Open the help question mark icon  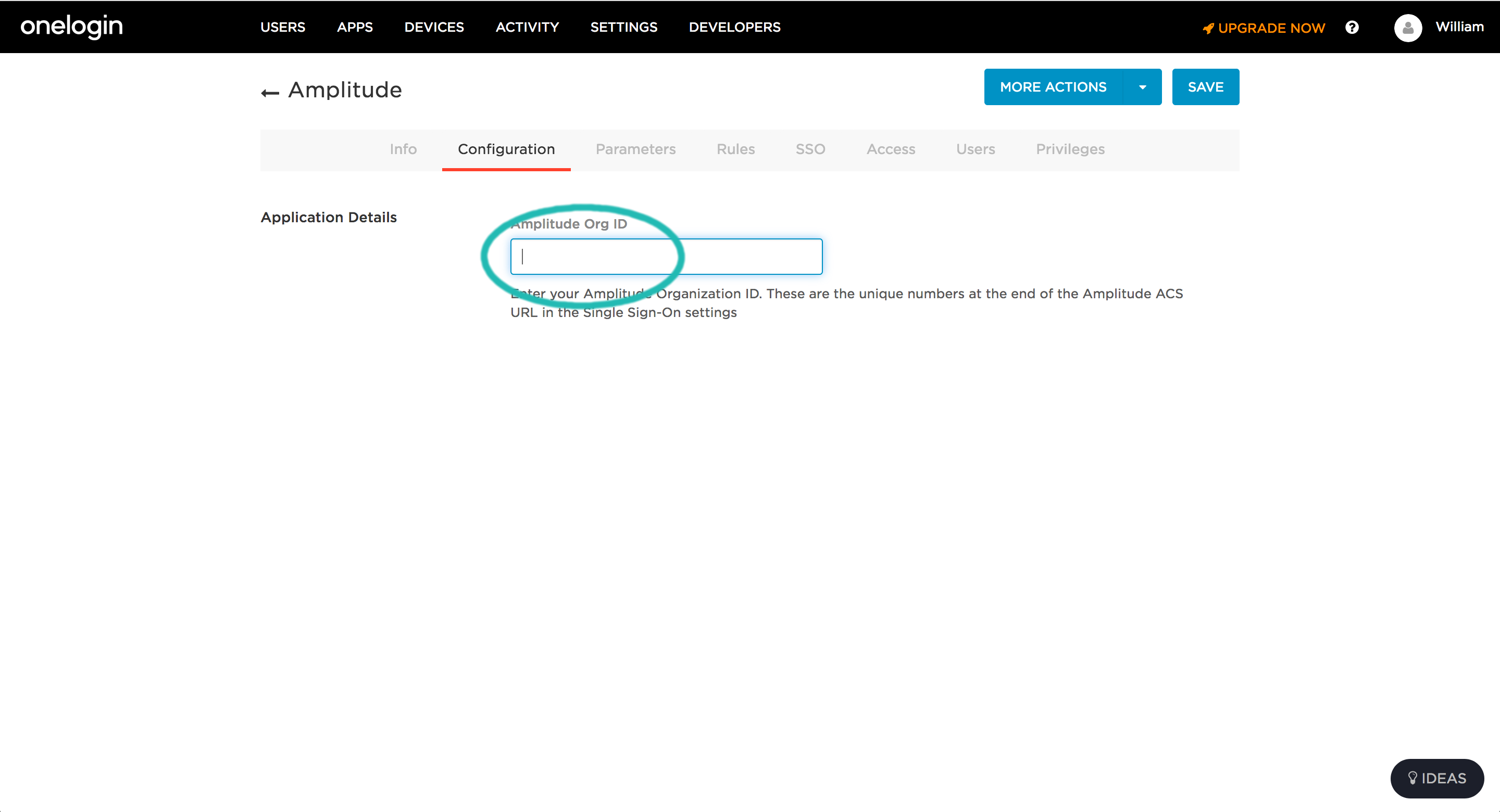click(x=1352, y=28)
